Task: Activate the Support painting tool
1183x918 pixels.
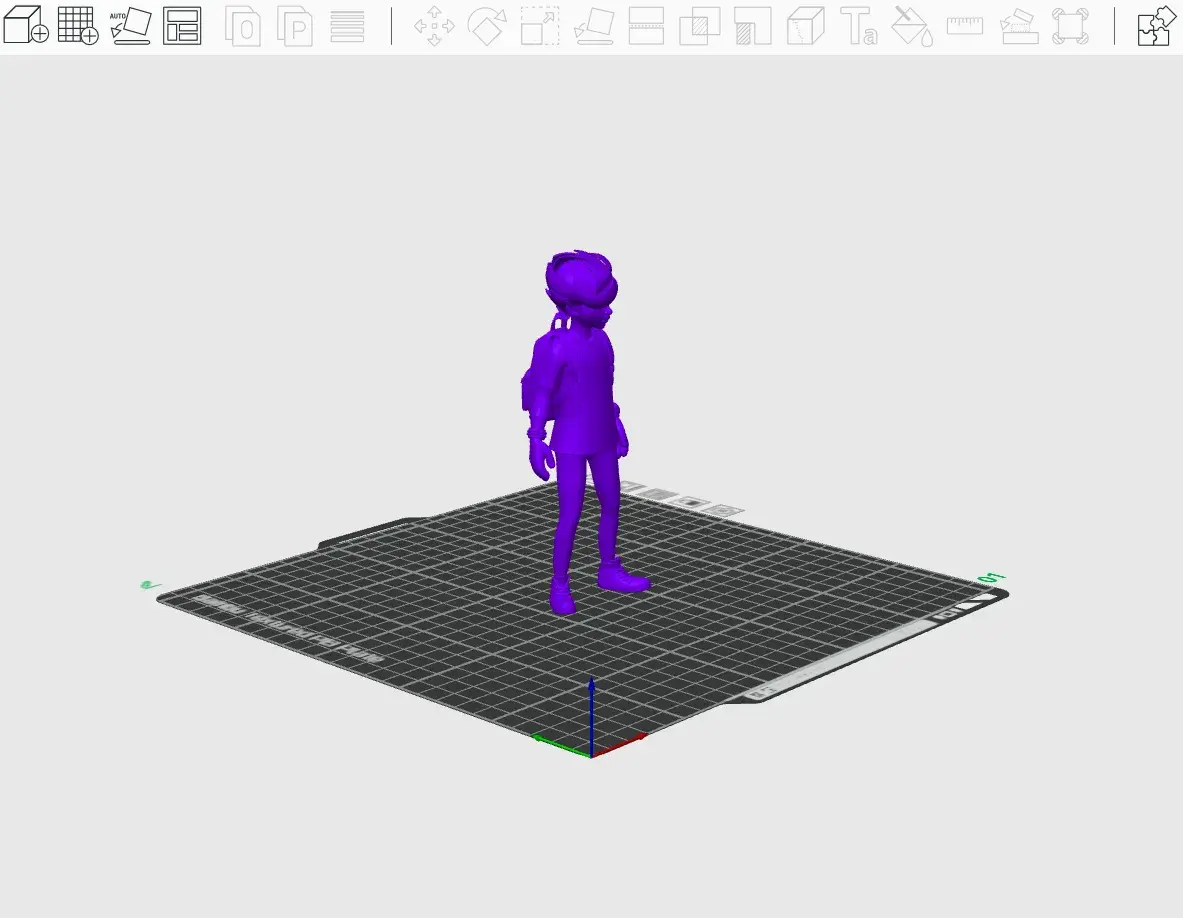Action: 753,26
